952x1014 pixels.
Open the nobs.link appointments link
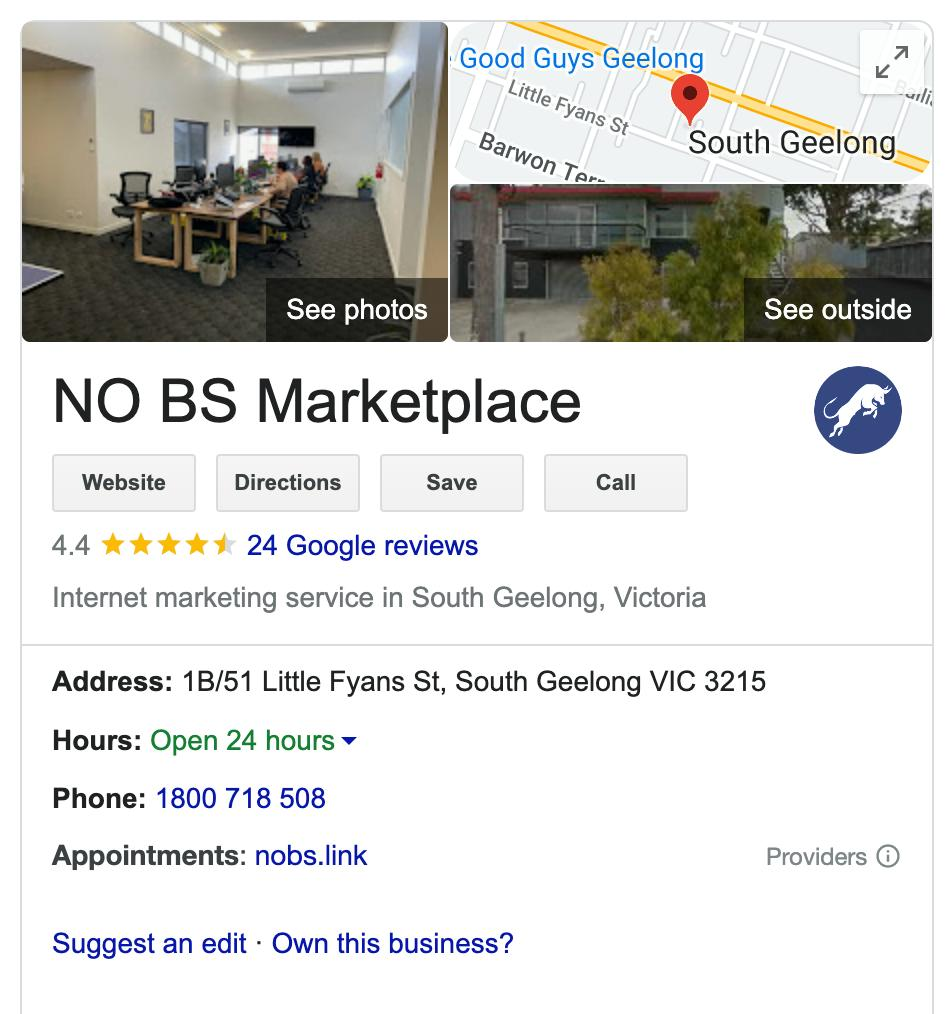tap(311, 856)
